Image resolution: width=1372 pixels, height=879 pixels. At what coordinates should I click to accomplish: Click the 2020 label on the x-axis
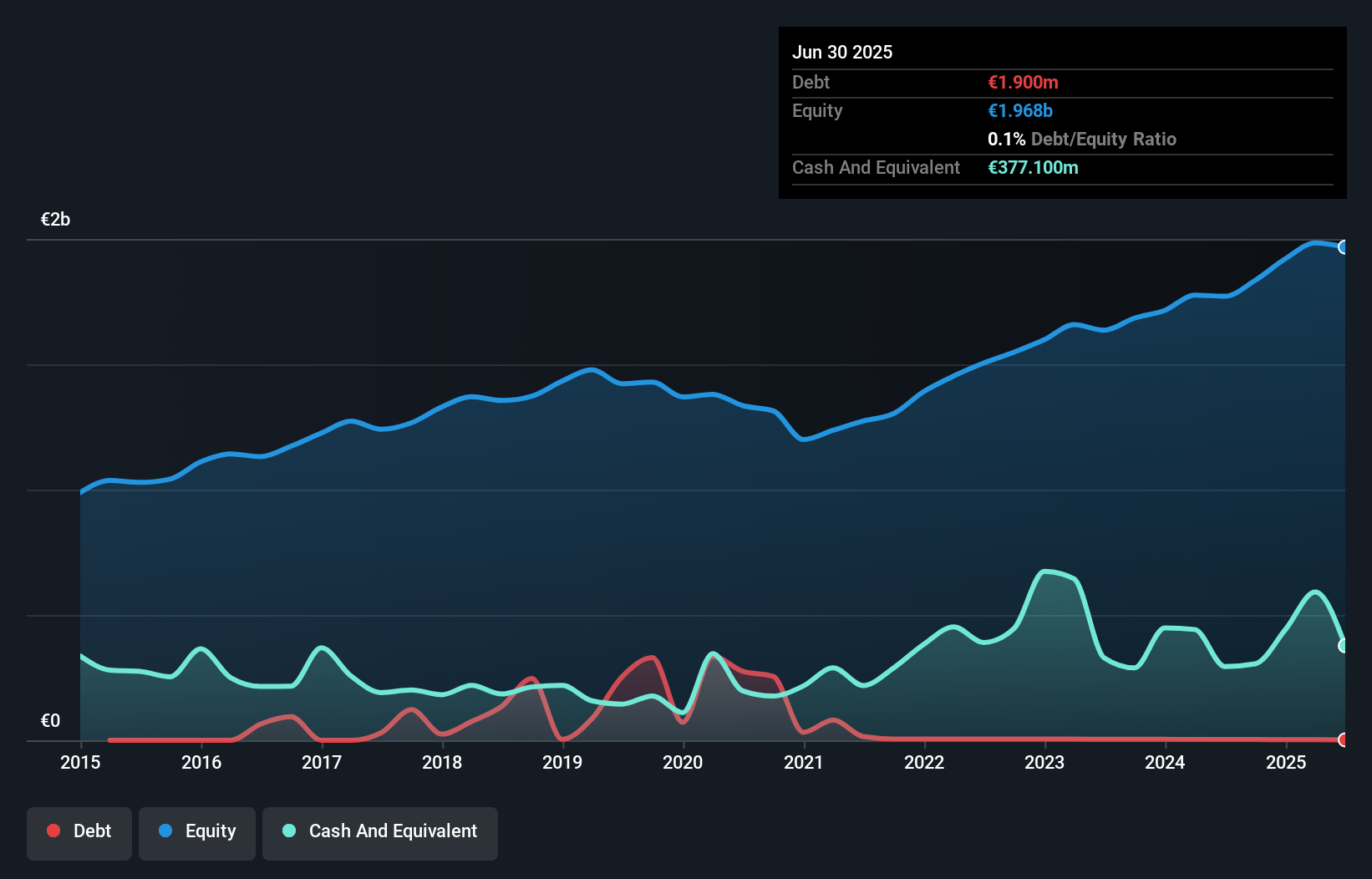[x=683, y=763]
